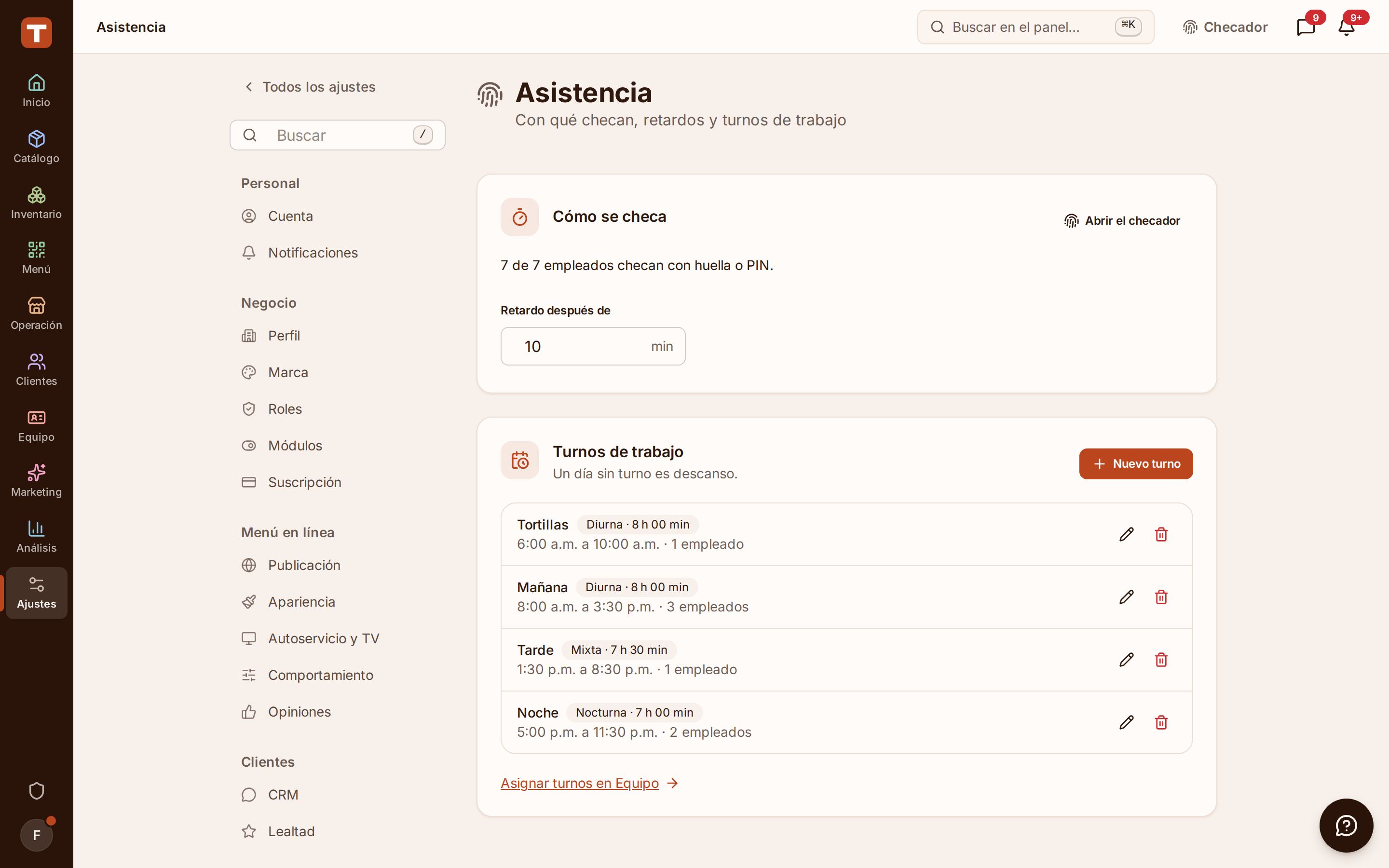Delete the Tortillas shift

point(1161,534)
